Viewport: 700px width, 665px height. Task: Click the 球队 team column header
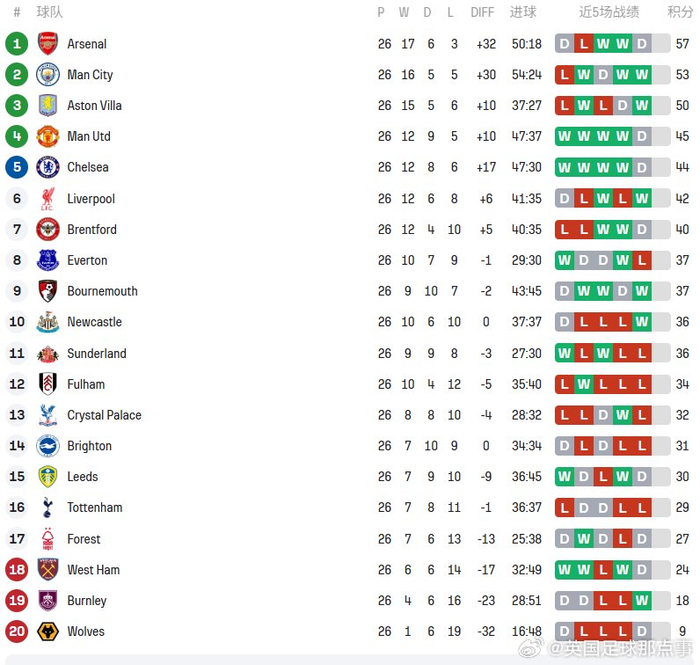click(x=50, y=13)
